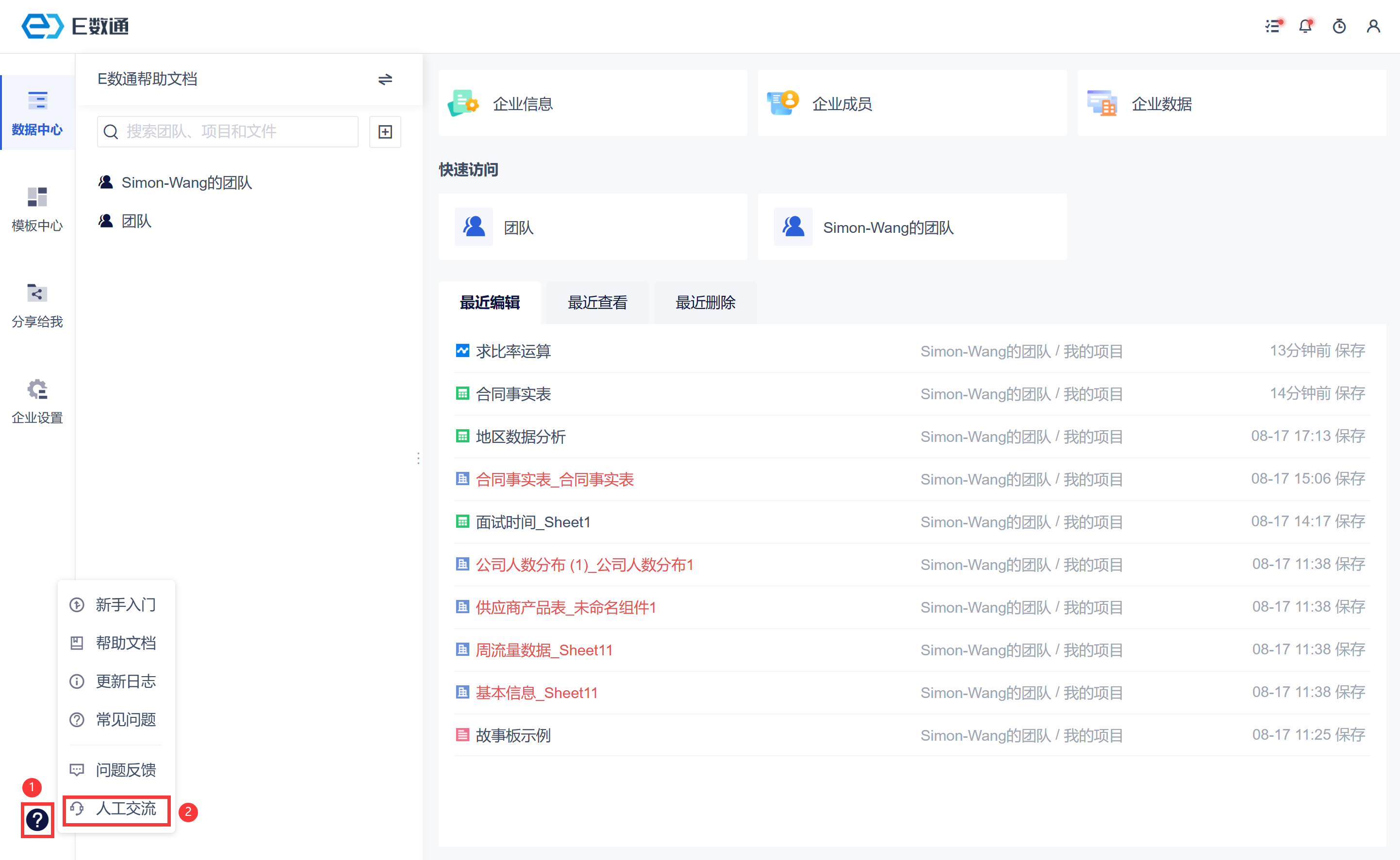
Task: Open the notification bell
Action: click(x=1305, y=26)
